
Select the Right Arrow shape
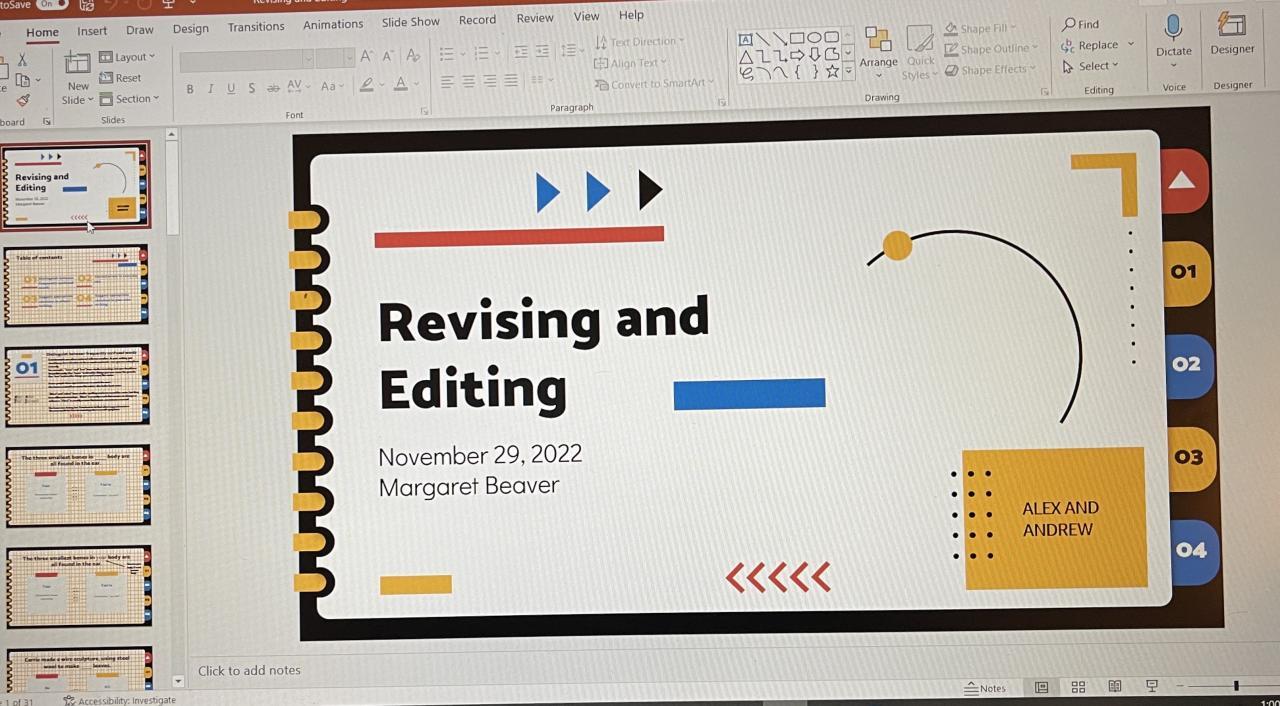pyautogui.click(x=797, y=54)
